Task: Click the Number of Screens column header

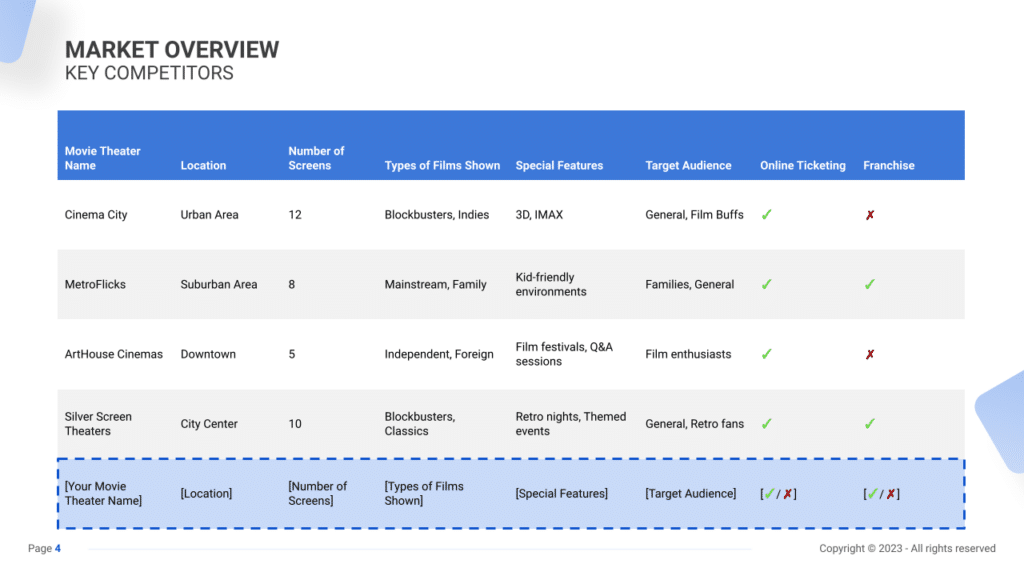Action: tap(316, 158)
